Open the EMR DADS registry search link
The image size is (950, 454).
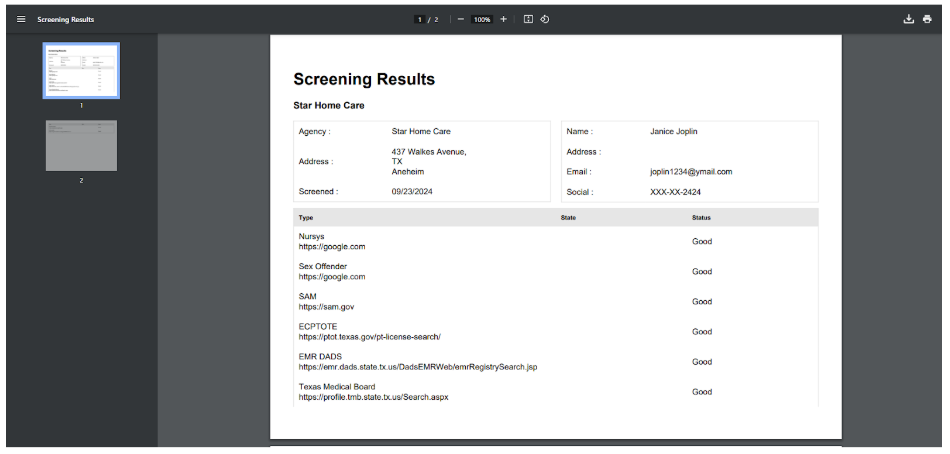click(x=417, y=367)
